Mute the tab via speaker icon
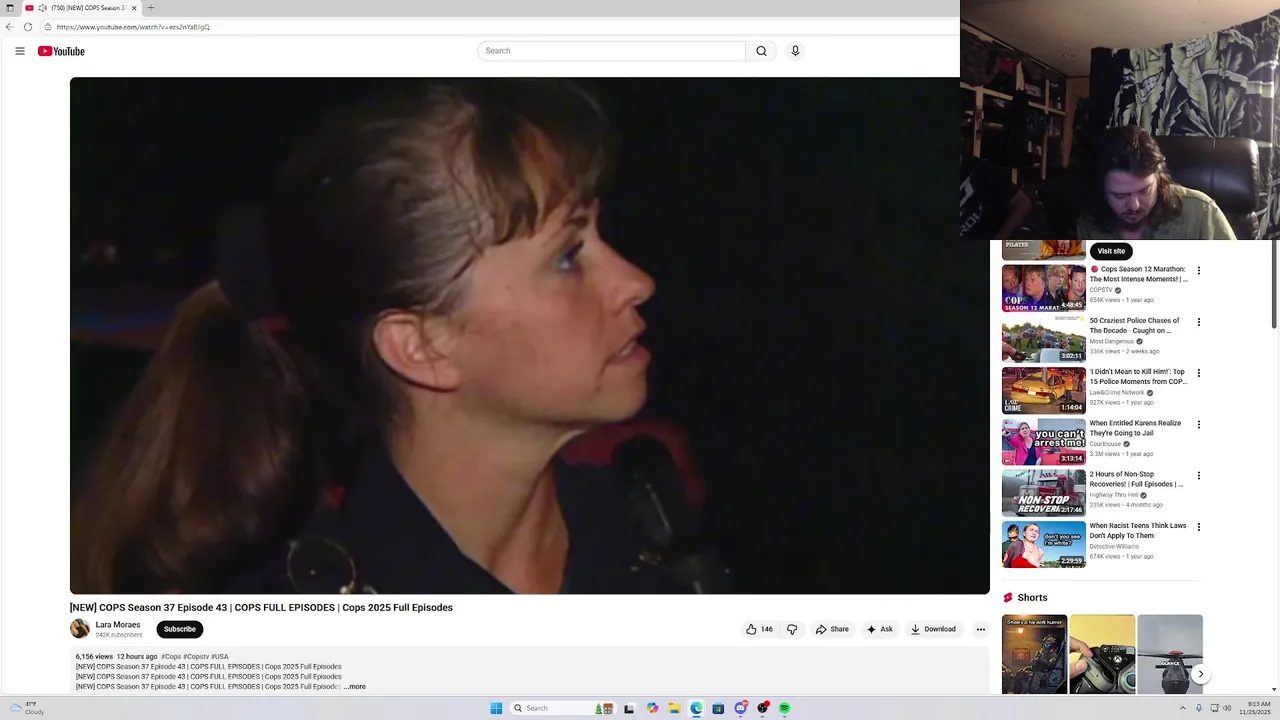1280x720 pixels. point(42,8)
